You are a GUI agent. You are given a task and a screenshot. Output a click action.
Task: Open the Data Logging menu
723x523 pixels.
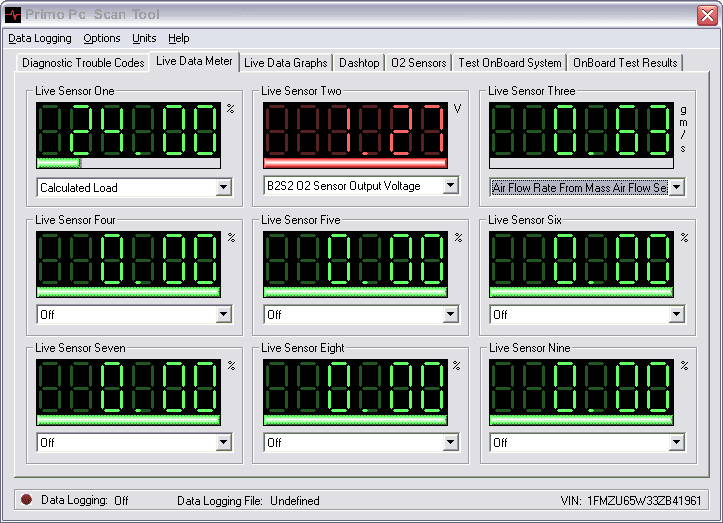coord(40,39)
